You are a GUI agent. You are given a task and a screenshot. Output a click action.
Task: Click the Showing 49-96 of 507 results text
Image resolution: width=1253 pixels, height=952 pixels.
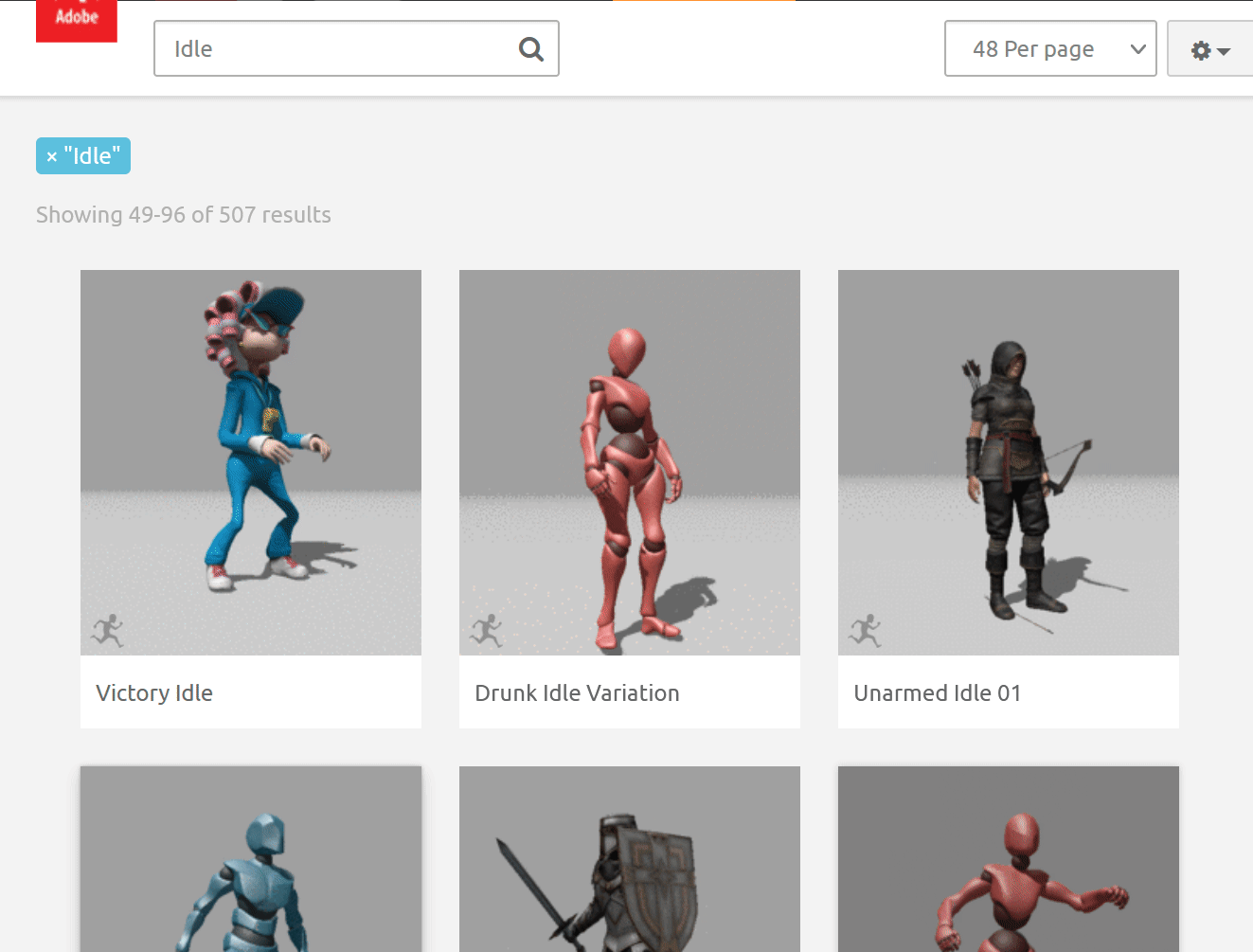coord(184,215)
